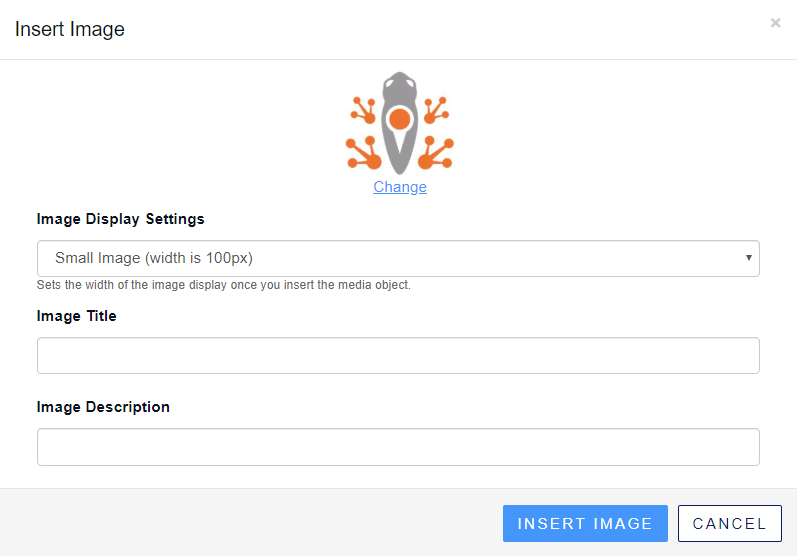
Task: Focus the Image Description text field
Action: (398, 447)
